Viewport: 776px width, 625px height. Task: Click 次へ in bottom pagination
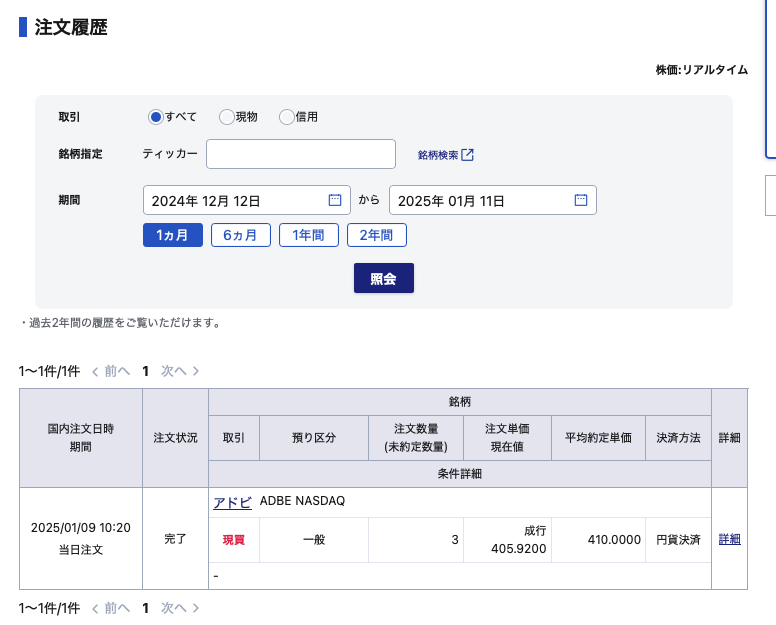[x=180, y=607]
